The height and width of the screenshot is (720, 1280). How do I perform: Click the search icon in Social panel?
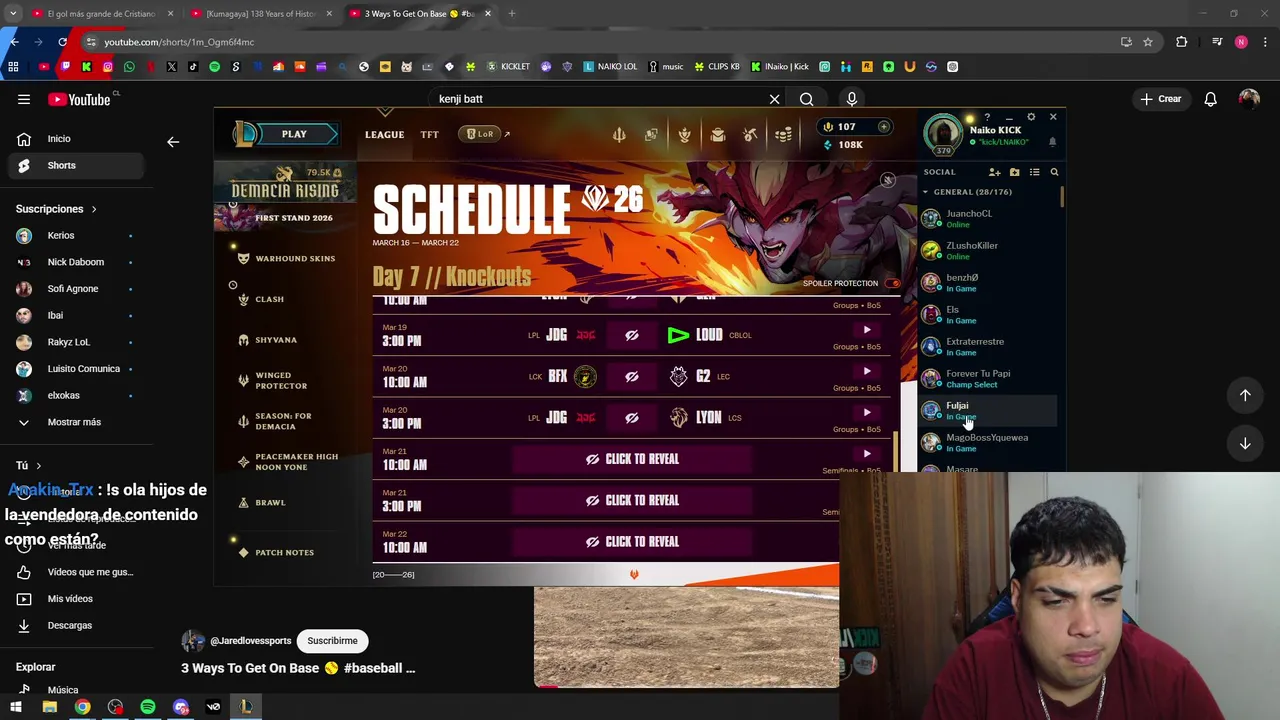1054,172
